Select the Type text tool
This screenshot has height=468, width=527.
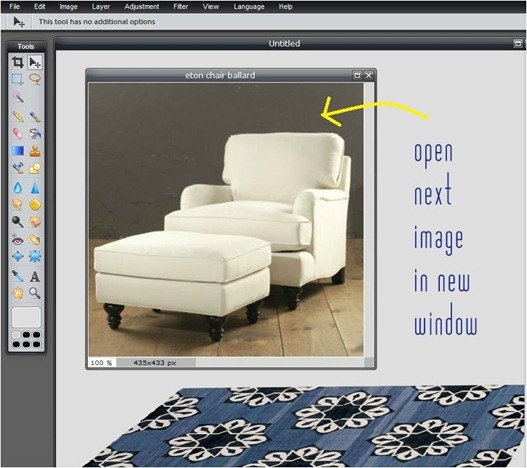pos(35,276)
